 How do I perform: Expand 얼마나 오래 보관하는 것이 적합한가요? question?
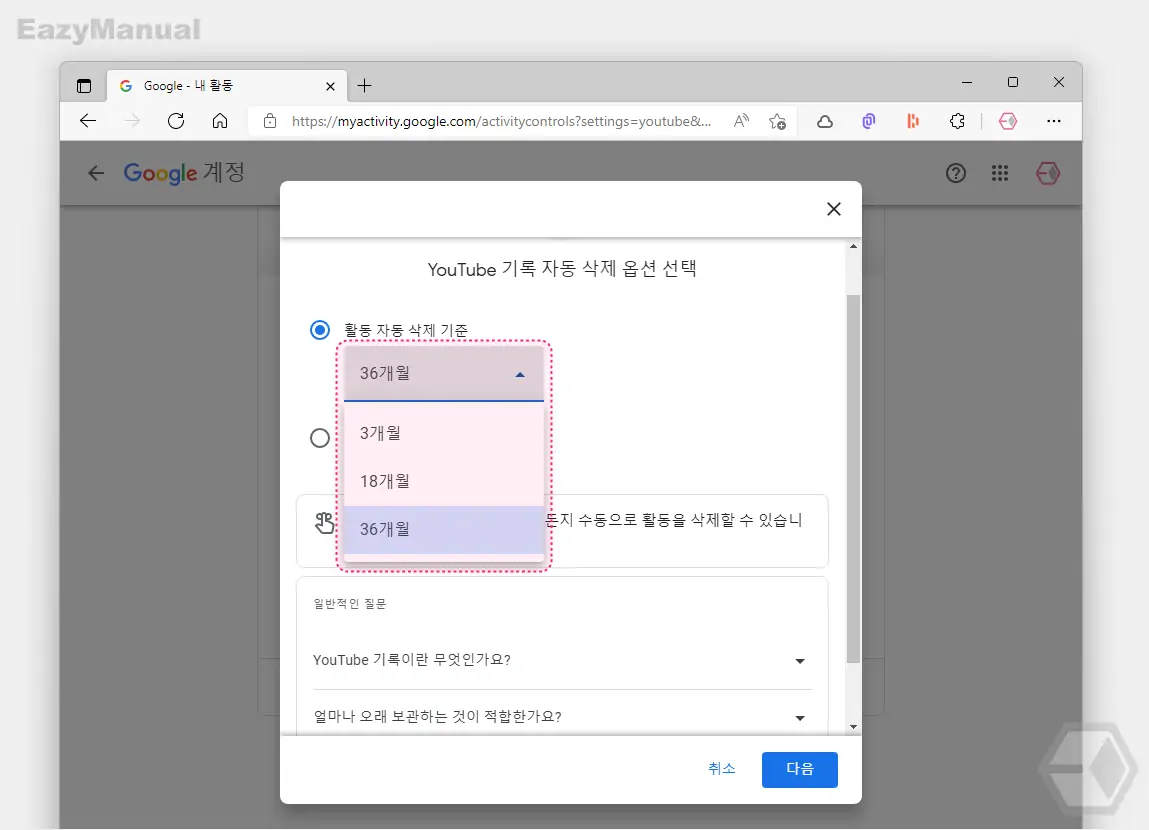click(x=562, y=716)
